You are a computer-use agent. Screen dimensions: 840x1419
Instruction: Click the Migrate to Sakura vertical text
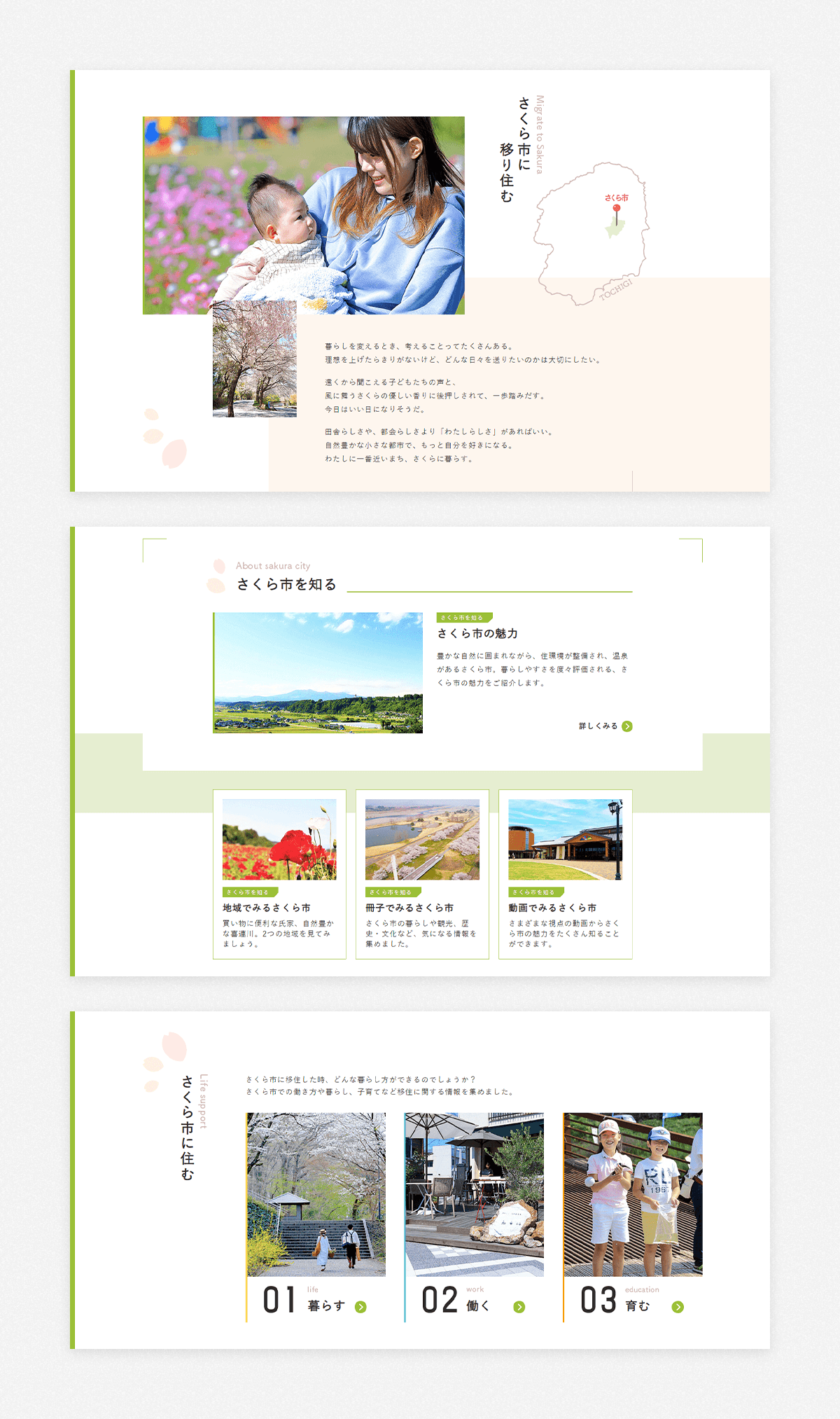(540, 134)
